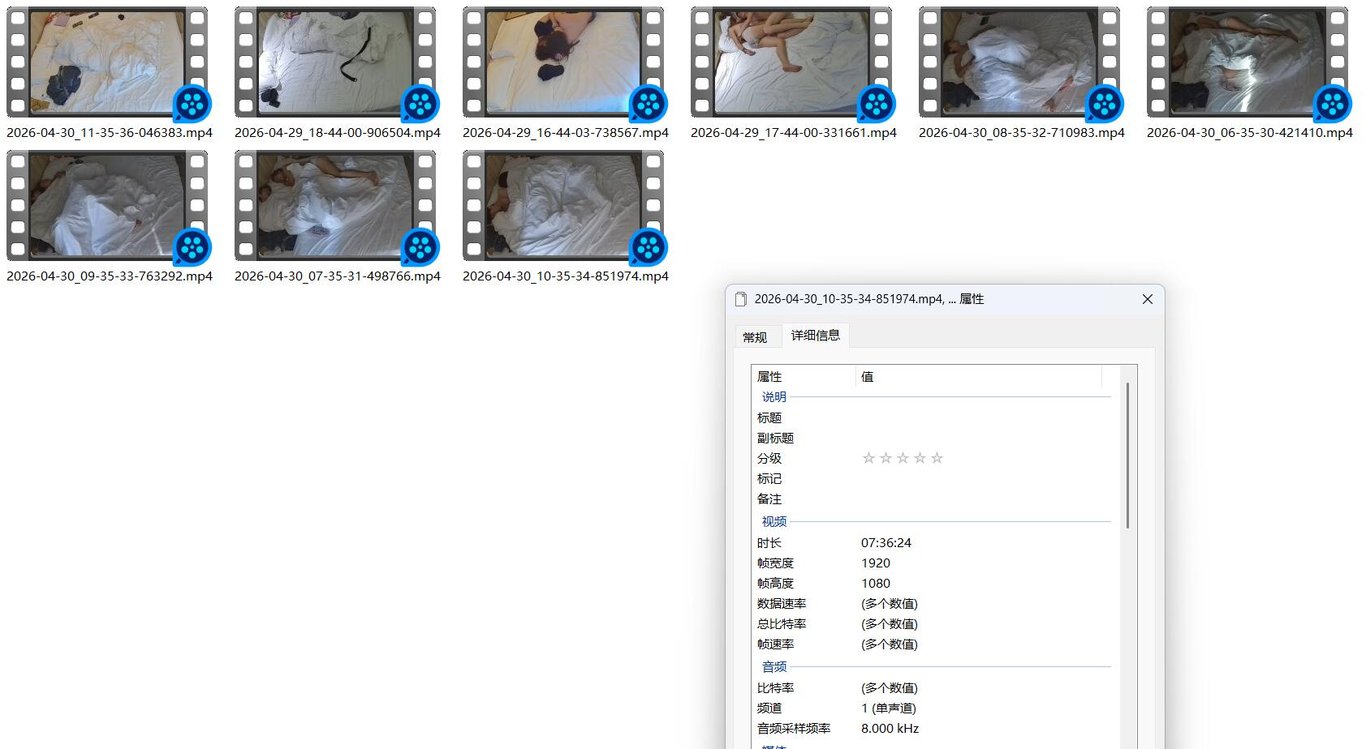Click the 音频 section header
1366x749 pixels.
coord(774,666)
